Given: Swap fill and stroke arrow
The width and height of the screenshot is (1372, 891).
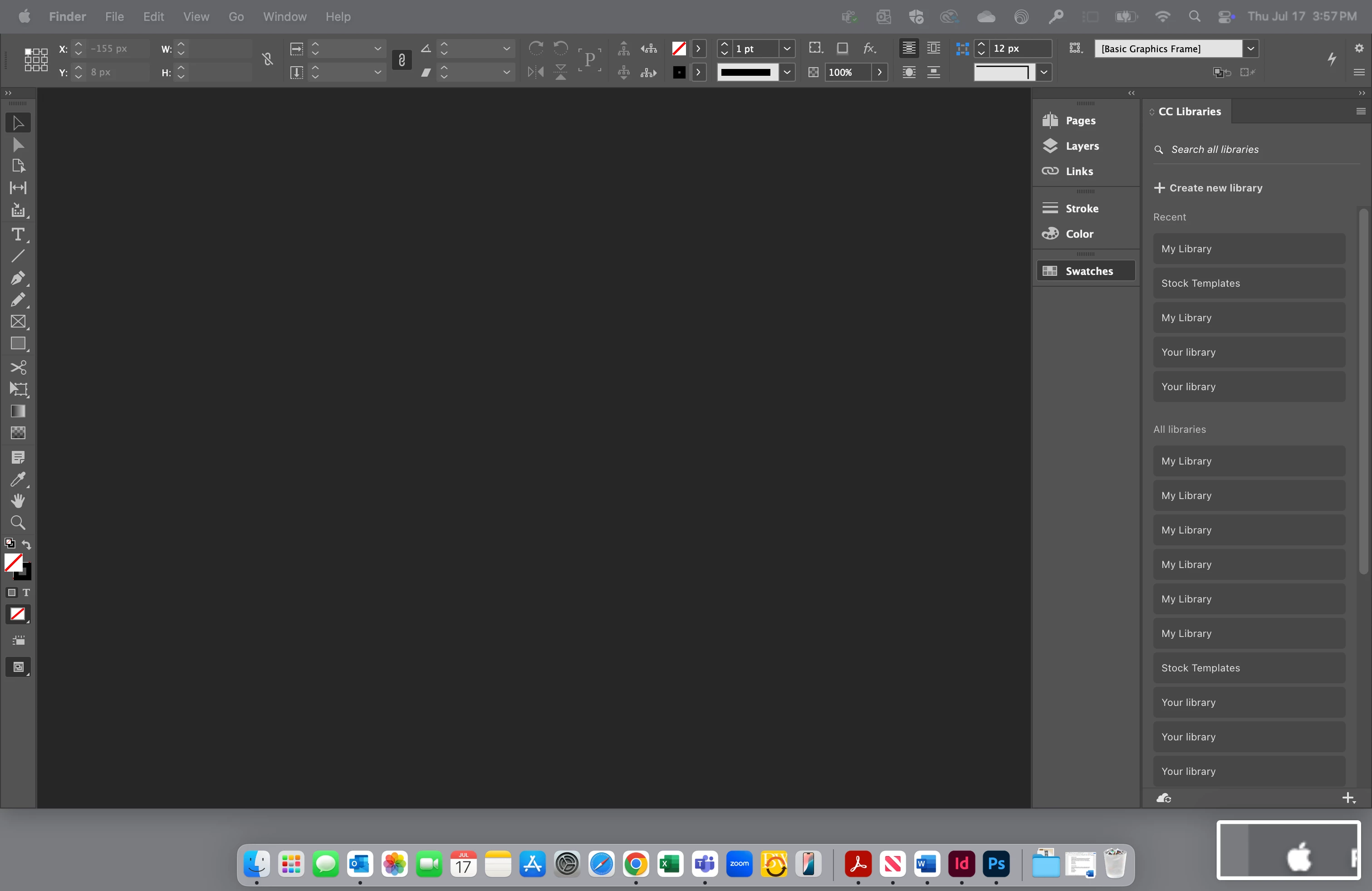Looking at the screenshot, I should pyautogui.click(x=26, y=544).
